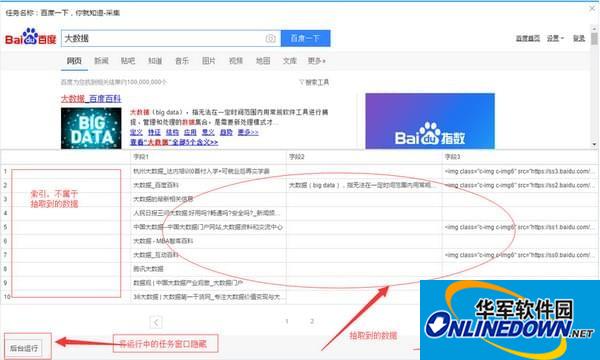This screenshot has height=360, width=600.
Task: Switch to the 视频 tab
Action: click(236, 60)
